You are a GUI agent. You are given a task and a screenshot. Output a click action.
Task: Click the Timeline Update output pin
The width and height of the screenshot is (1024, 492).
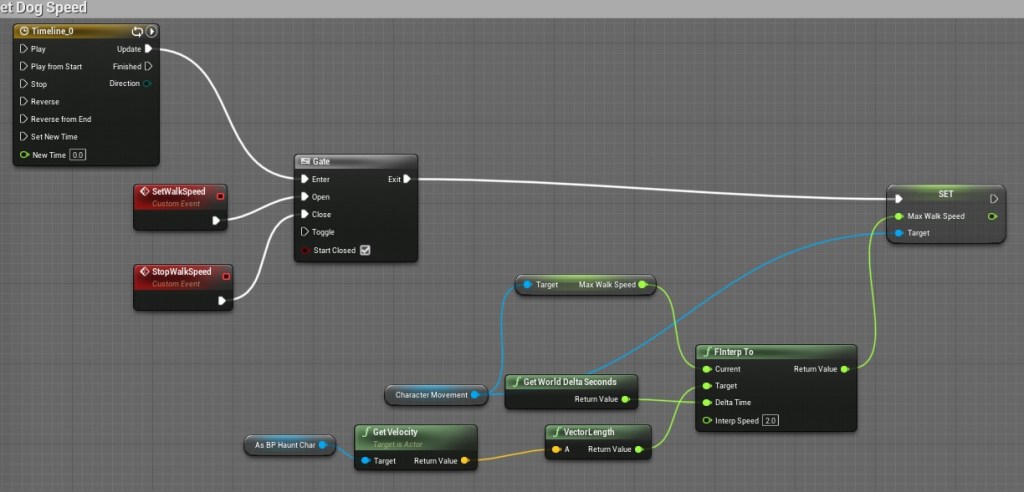pyautogui.click(x=148, y=48)
